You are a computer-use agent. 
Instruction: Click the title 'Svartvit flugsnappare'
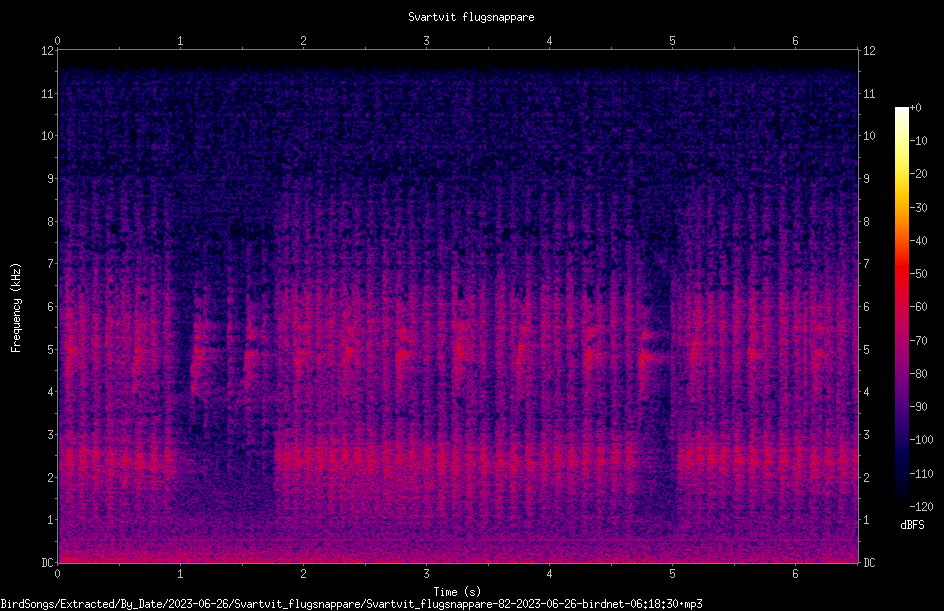[x=471, y=17]
